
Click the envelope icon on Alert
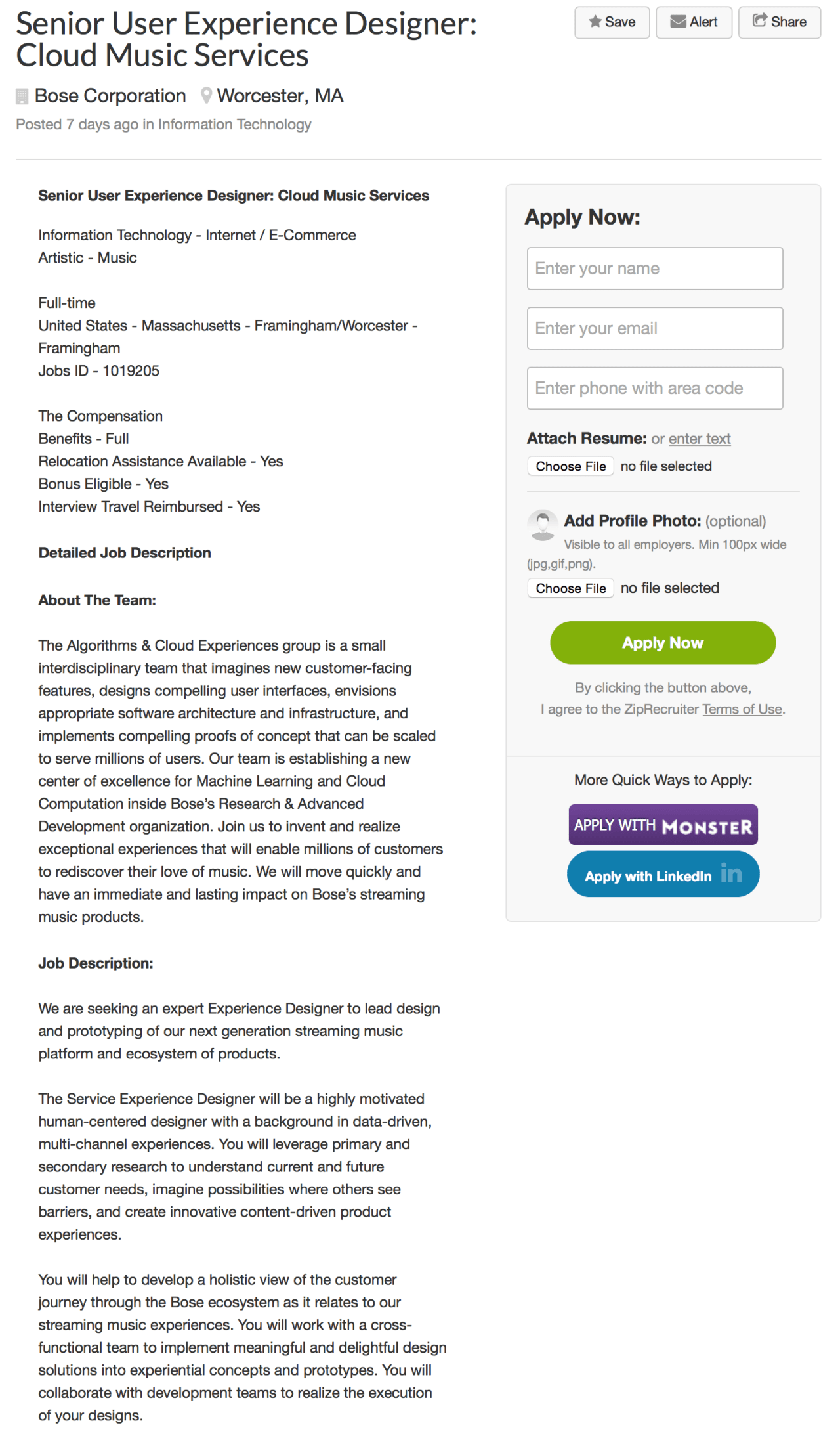tap(678, 22)
